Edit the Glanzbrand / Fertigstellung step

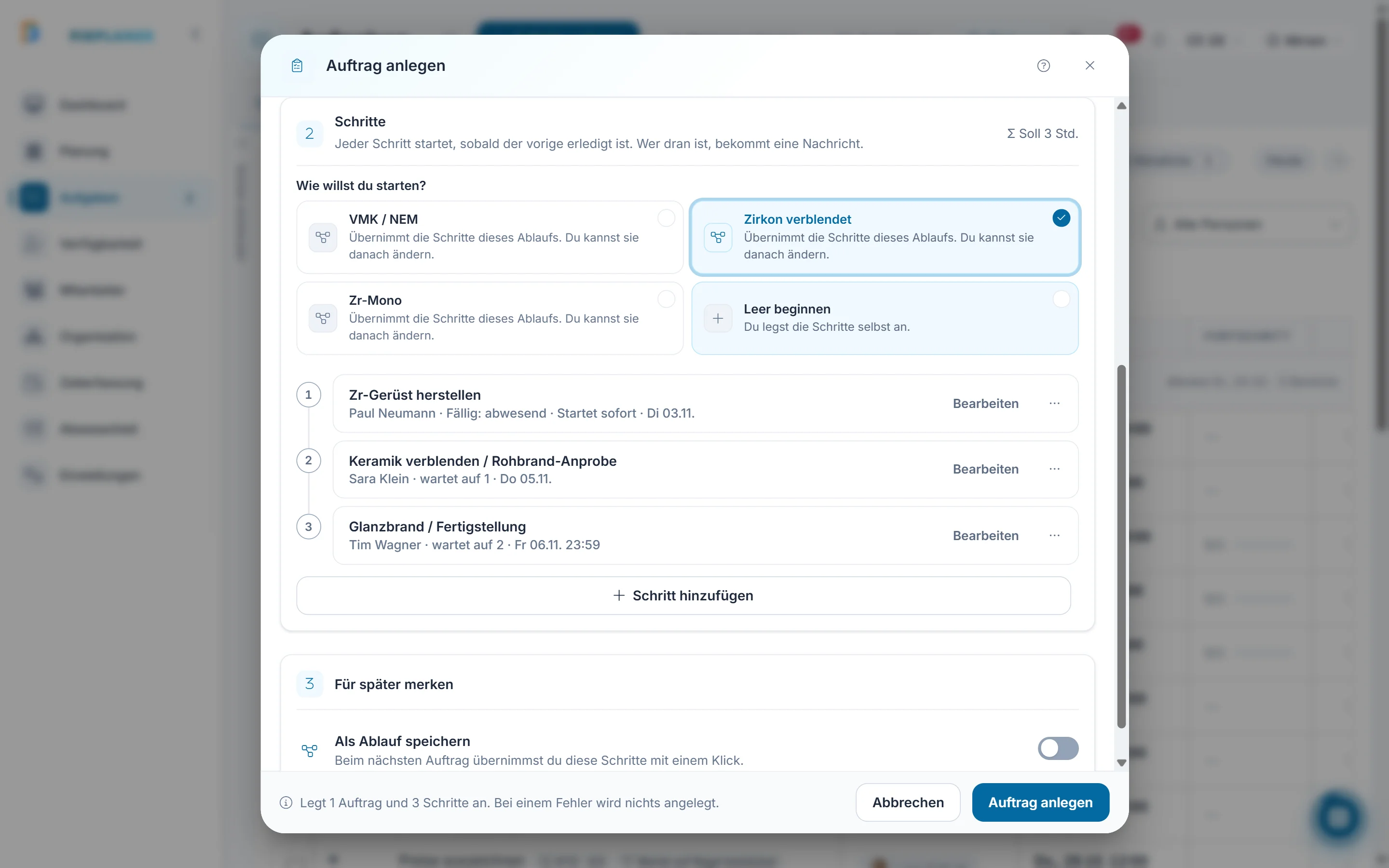985,536
